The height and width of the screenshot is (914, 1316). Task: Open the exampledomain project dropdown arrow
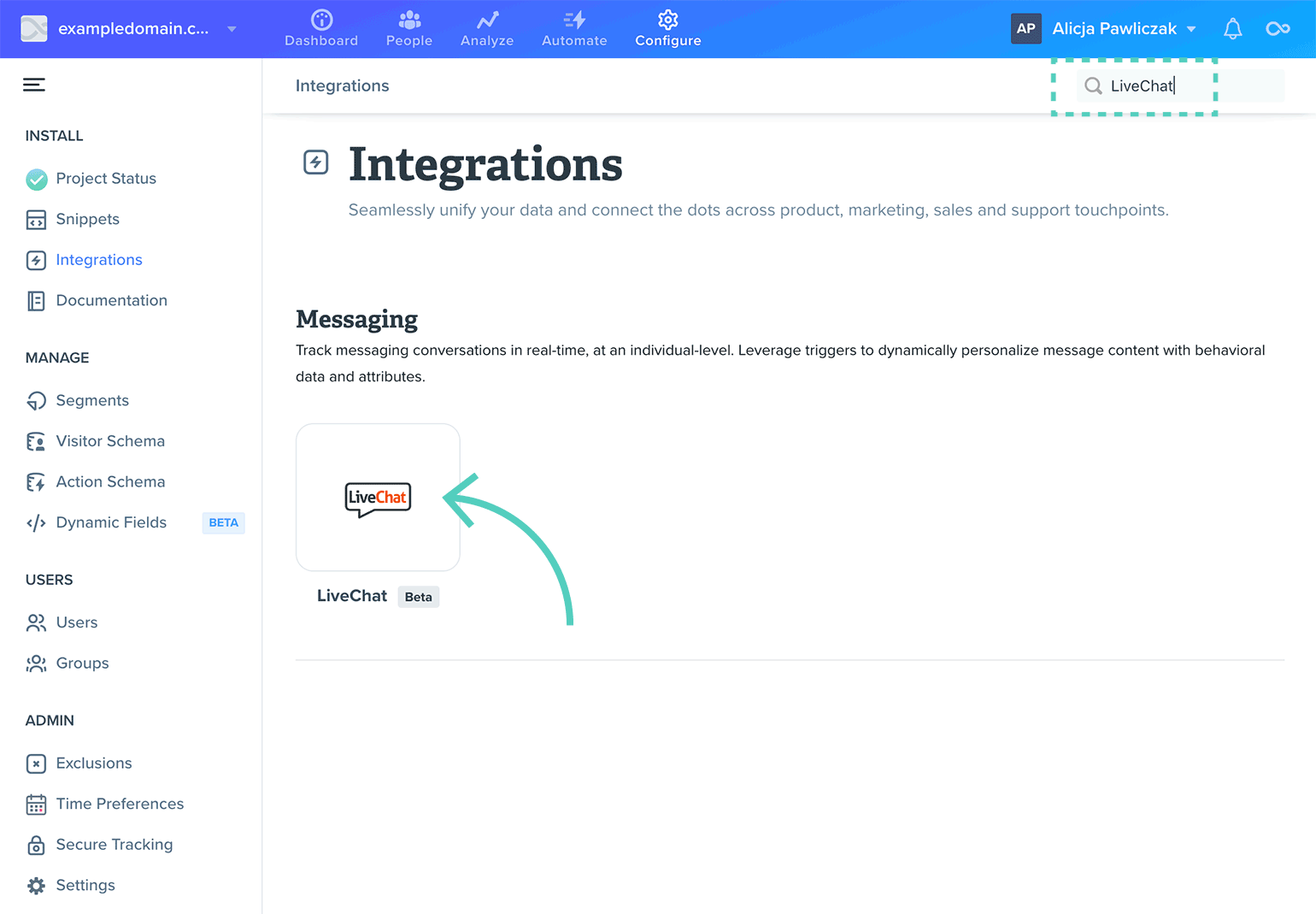pos(232,29)
